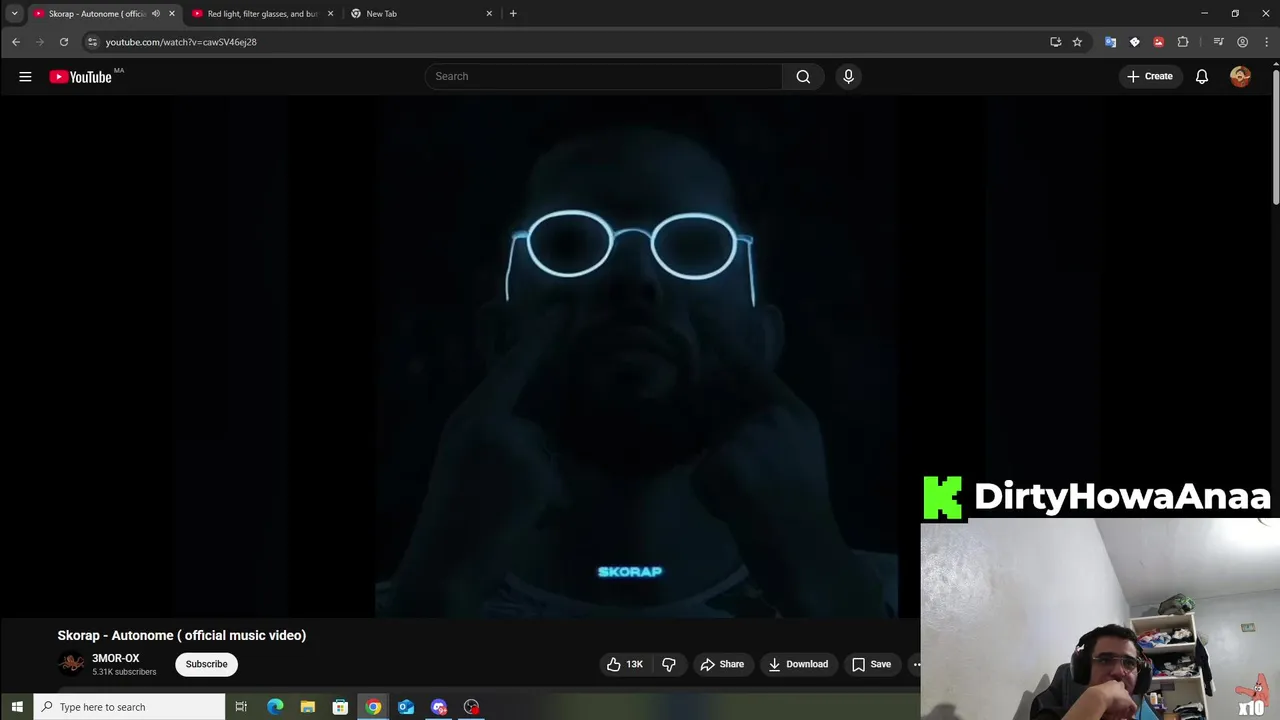
Task: Open Discord from taskbar
Action: 439,707
